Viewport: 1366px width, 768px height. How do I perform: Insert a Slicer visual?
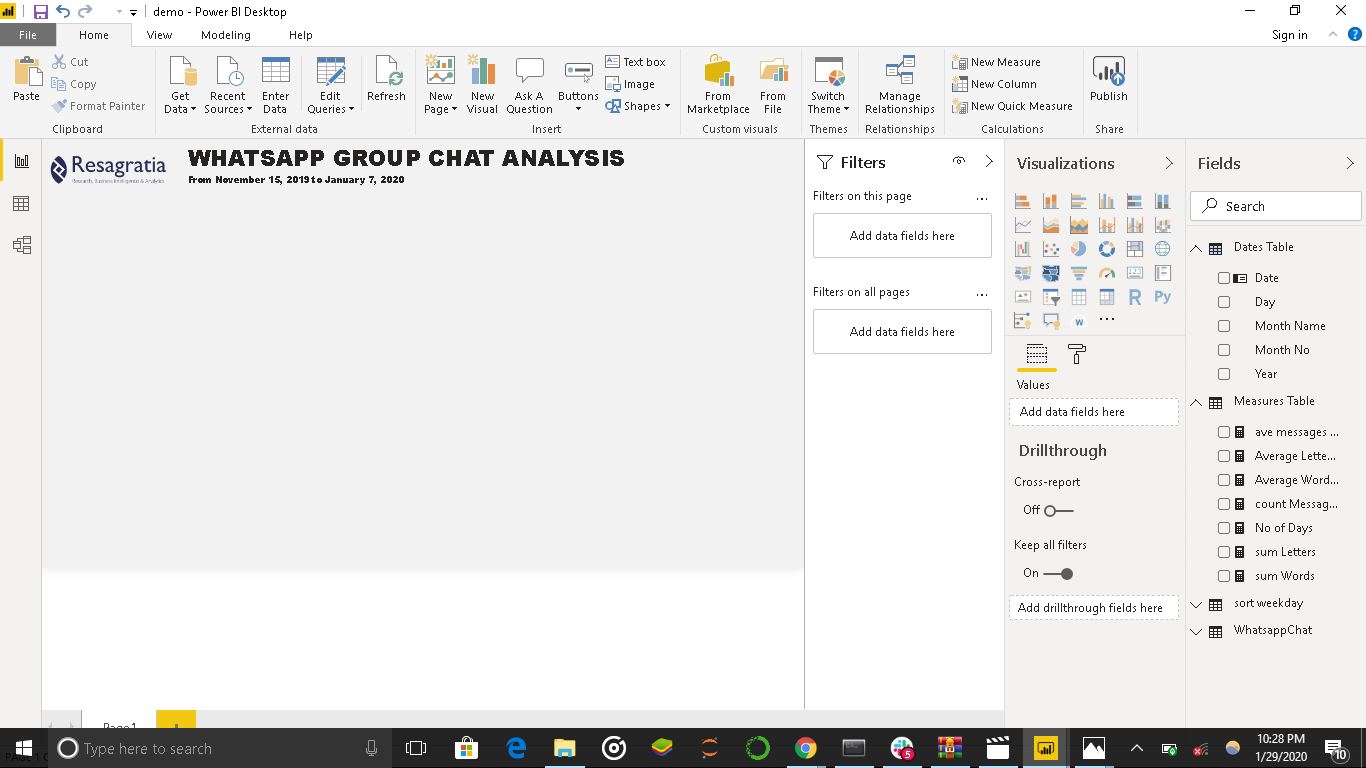[x=1050, y=296]
